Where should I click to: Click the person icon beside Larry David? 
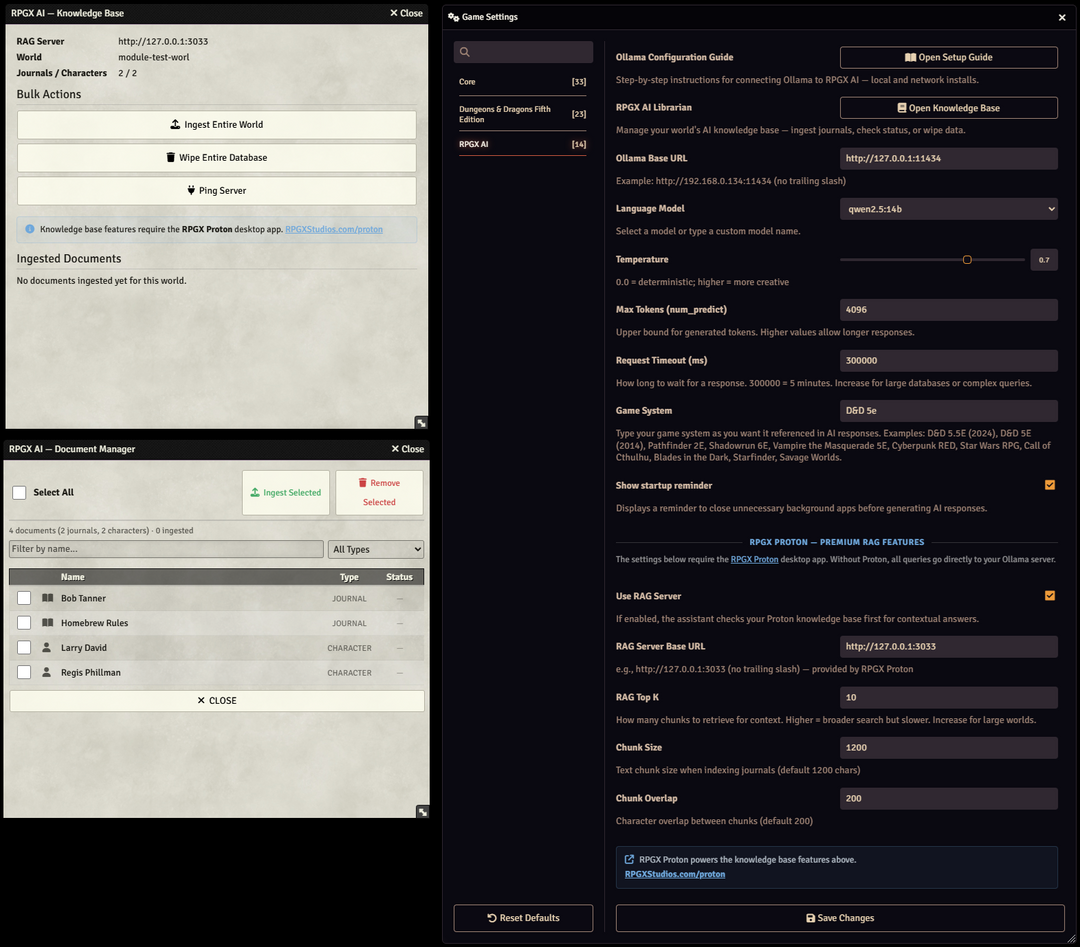click(47, 648)
